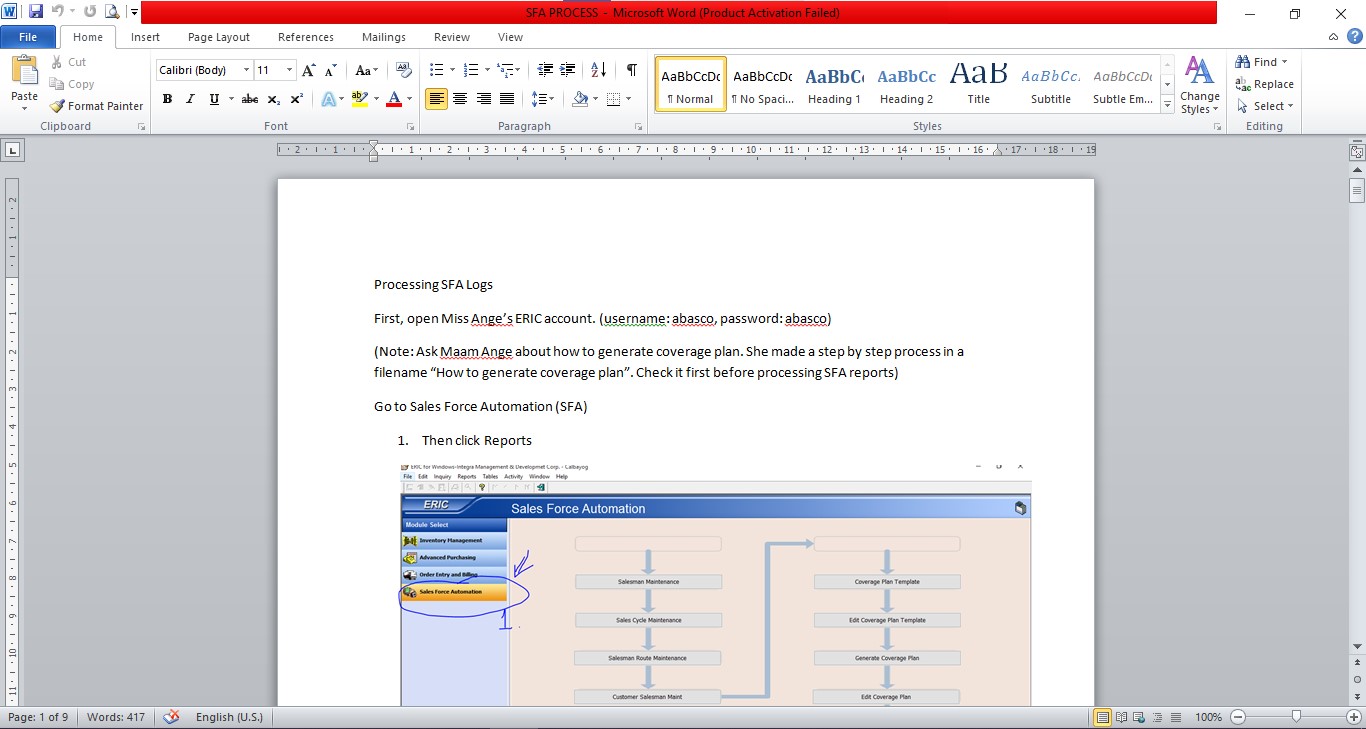1366x729 pixels.
Task: Apply subscript formatting
Action: pyautogui.click(x=274, y=99)
